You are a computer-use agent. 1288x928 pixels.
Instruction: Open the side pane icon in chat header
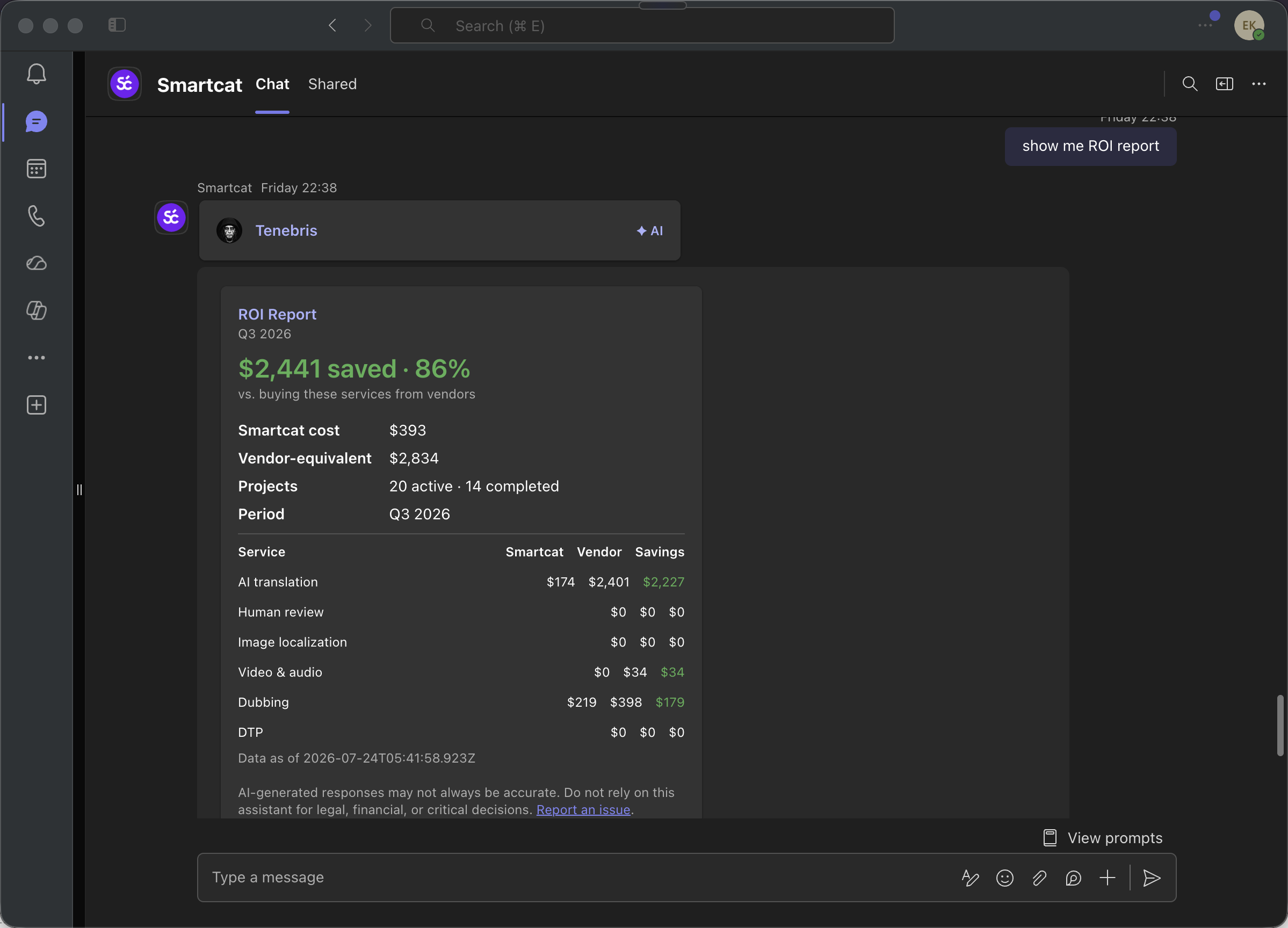[1224, 84]
